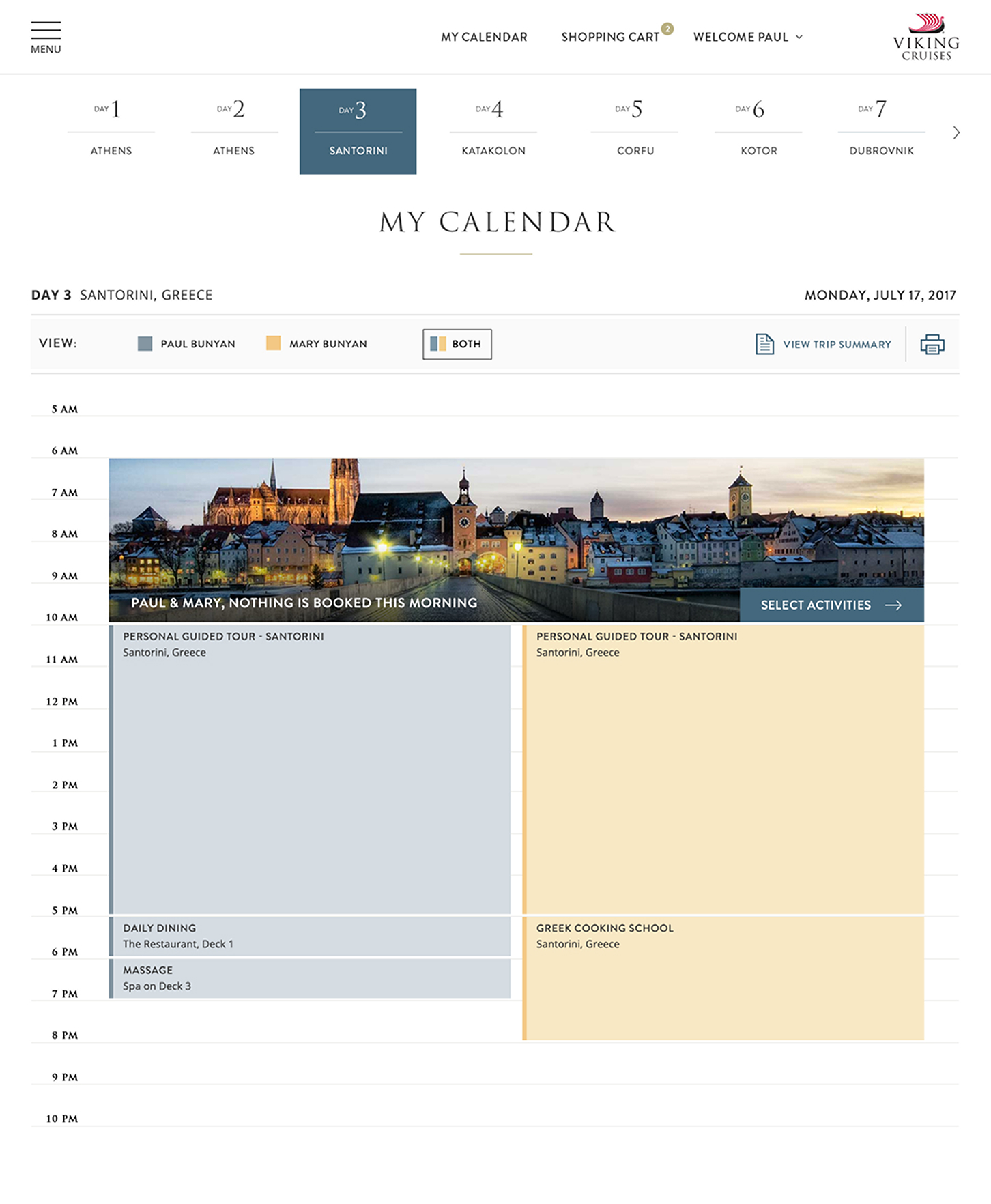Click the Select Activities arrow icon
Image resolution: width=991 pixels, height=1204 pixels.
pos(893,605)
